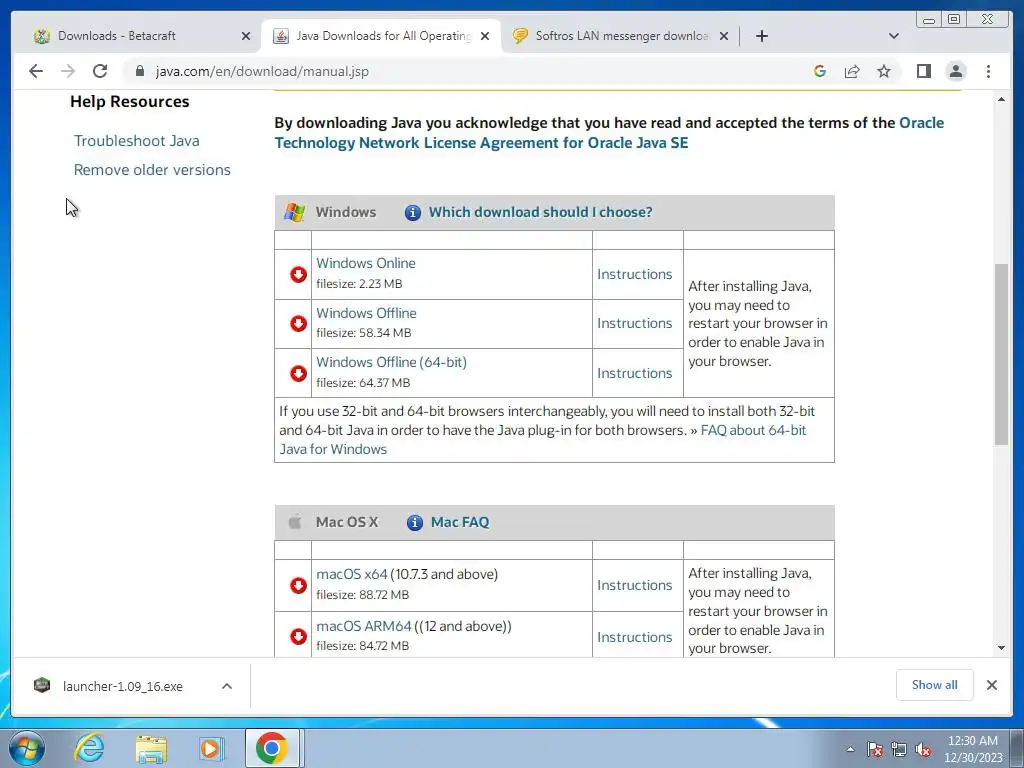The width and height of the screenshot is (1024, 768).
Task: Launch Internet Explorer from taskbar
Action: click(89, 748)
